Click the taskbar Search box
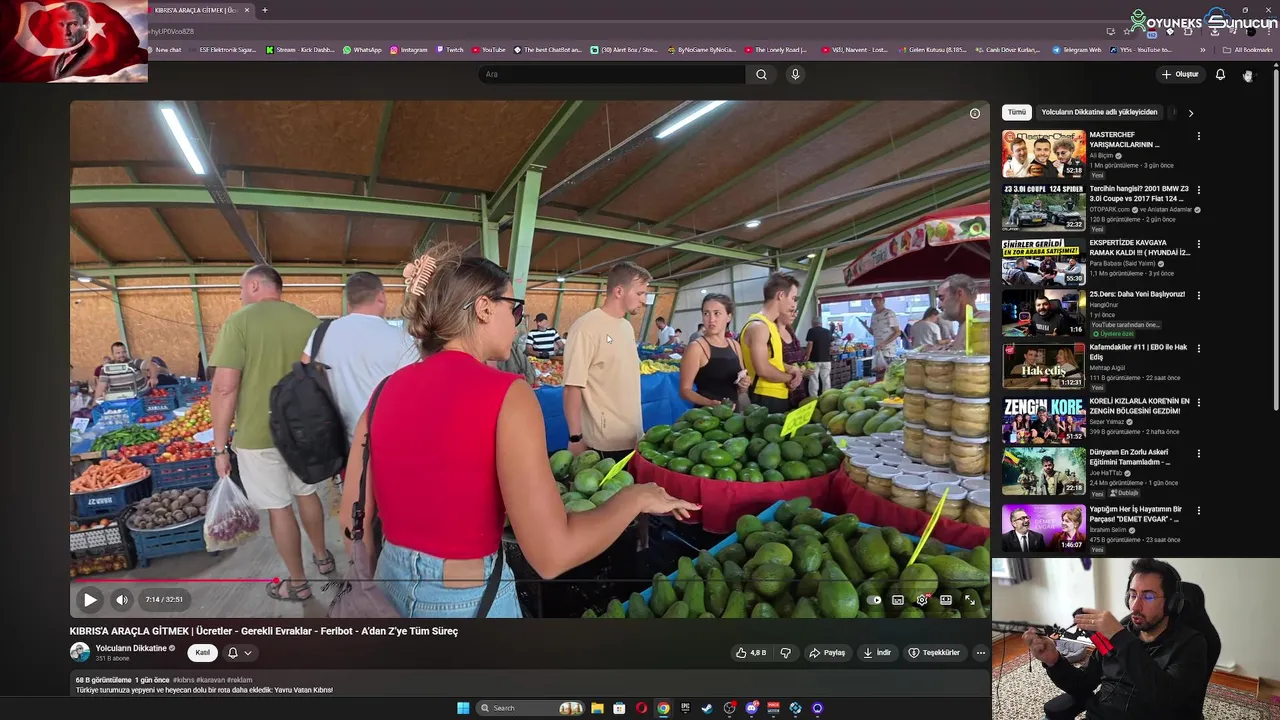The image size is (1280, 720). point(530,708)
